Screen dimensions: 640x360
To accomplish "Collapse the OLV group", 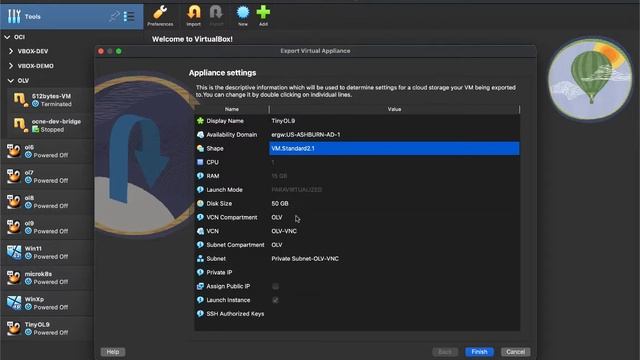I will 11,81.
